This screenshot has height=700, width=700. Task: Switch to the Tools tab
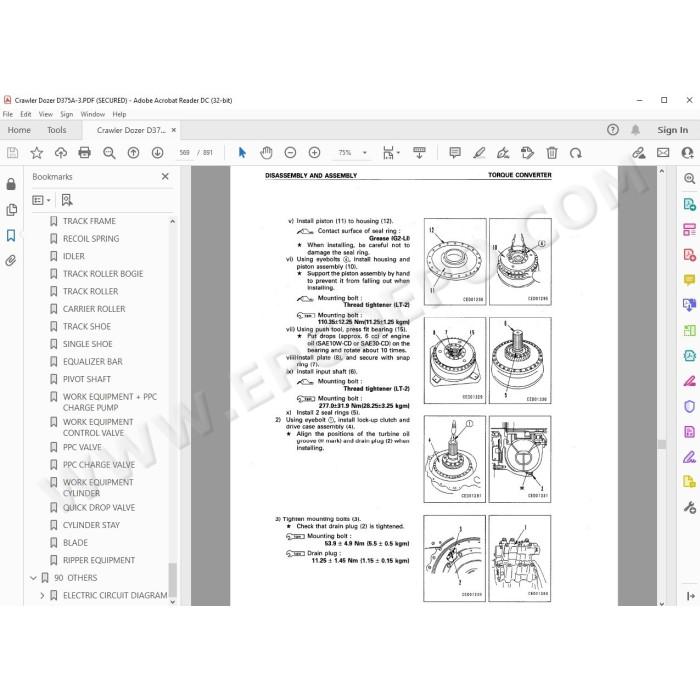57,130
